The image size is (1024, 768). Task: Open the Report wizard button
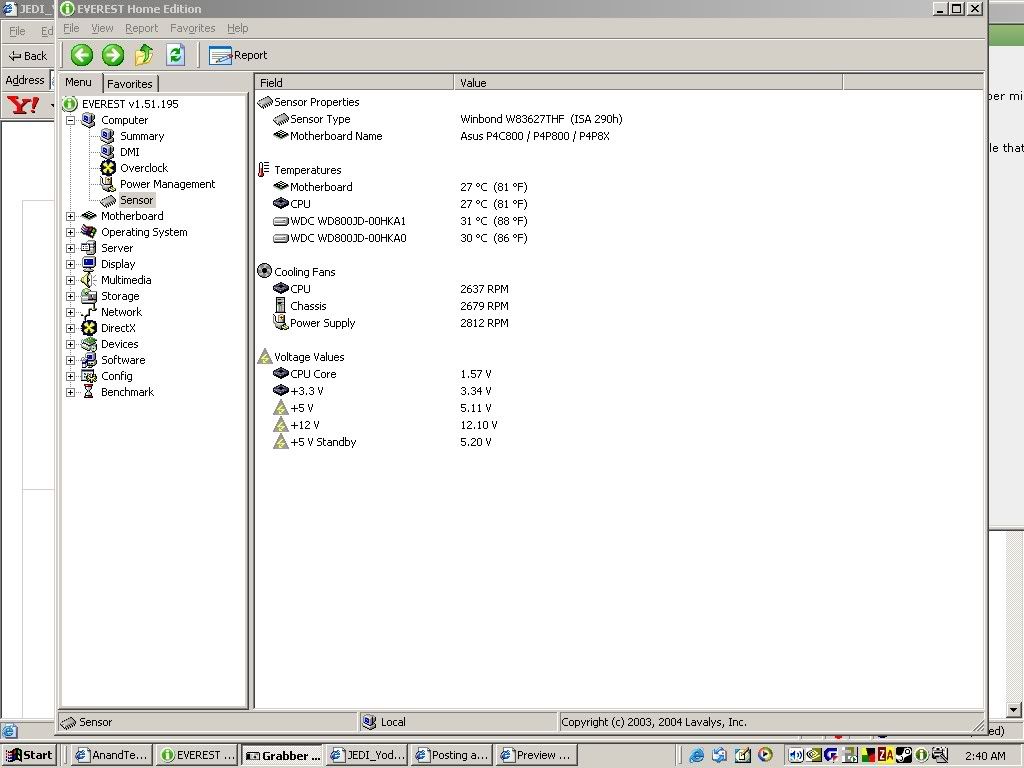pos(238,56)
